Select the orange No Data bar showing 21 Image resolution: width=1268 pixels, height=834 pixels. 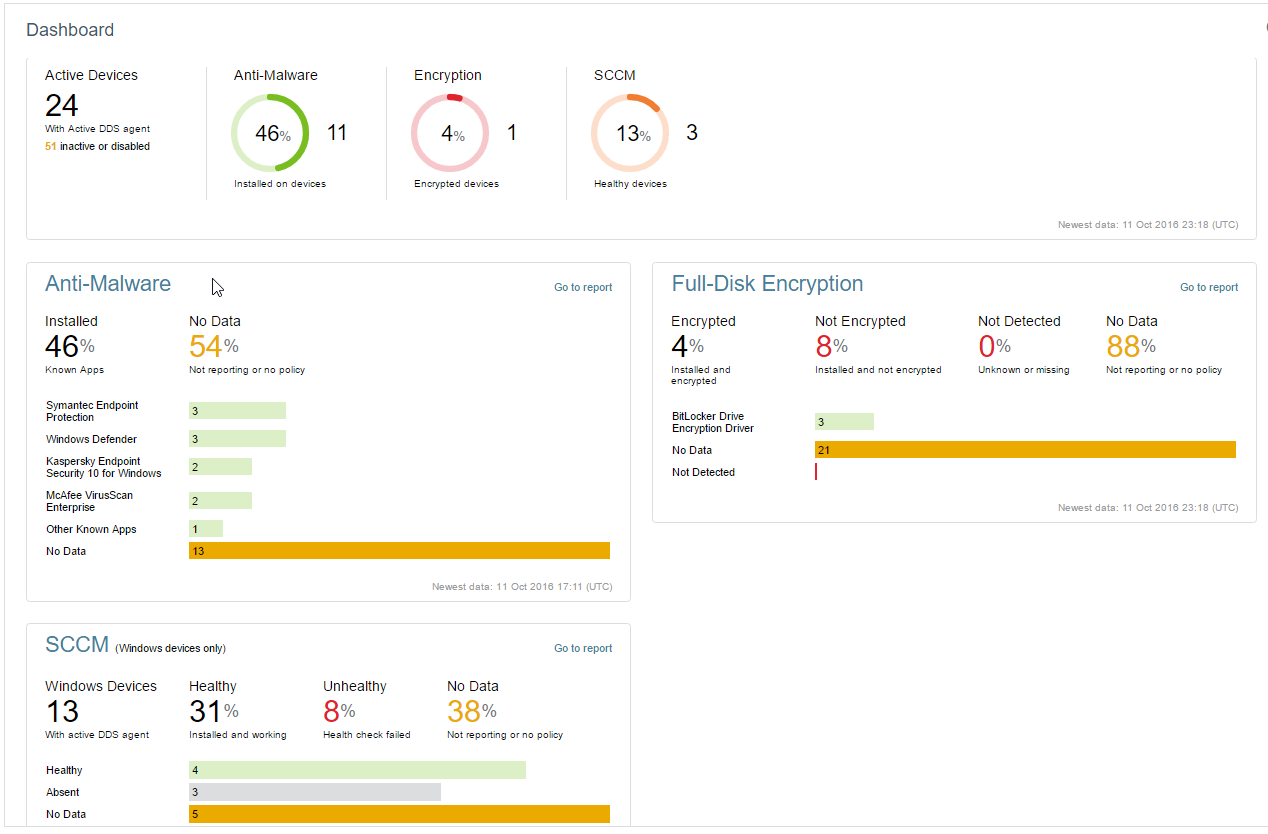point(1025,449)
